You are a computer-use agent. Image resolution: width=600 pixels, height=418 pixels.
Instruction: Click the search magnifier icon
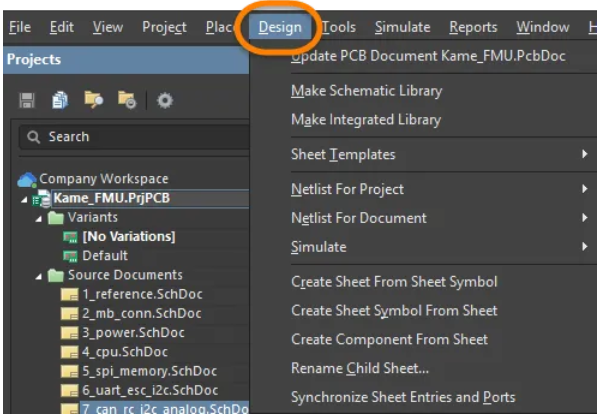[34, 137]
